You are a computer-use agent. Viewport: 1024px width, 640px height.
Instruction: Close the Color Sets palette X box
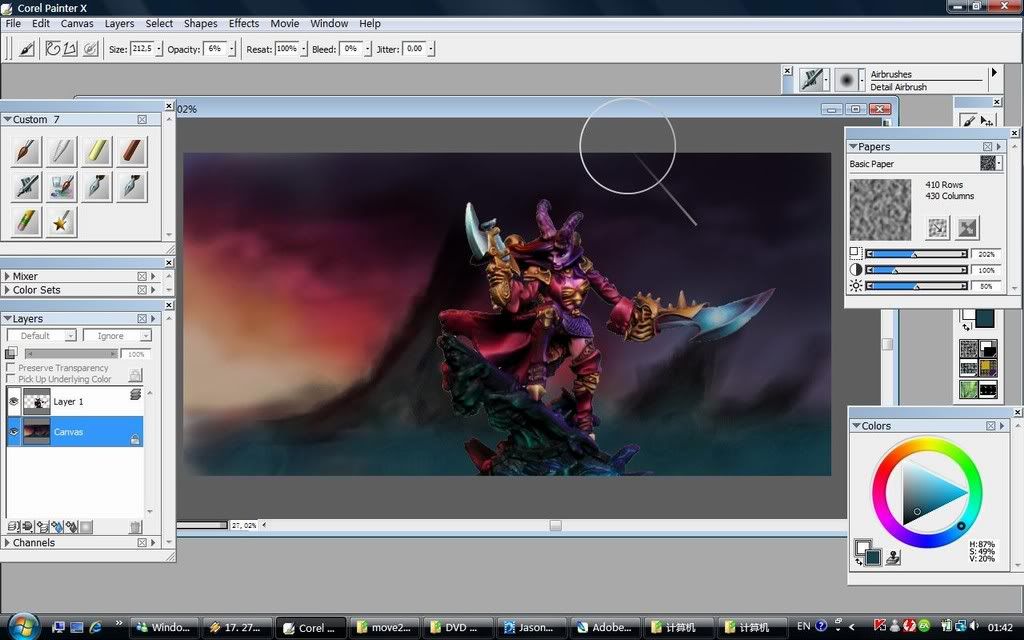(142, 290)
